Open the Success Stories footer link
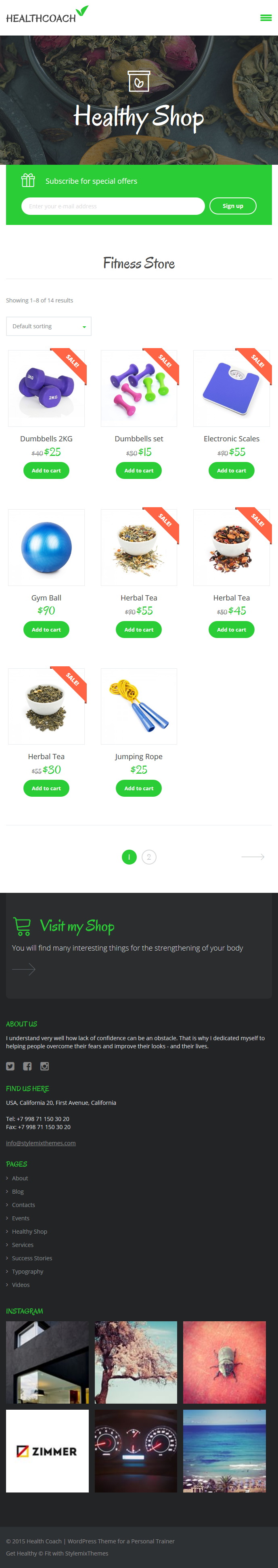Viewport: 278px width, 1568px height. tap(31, 1258)
